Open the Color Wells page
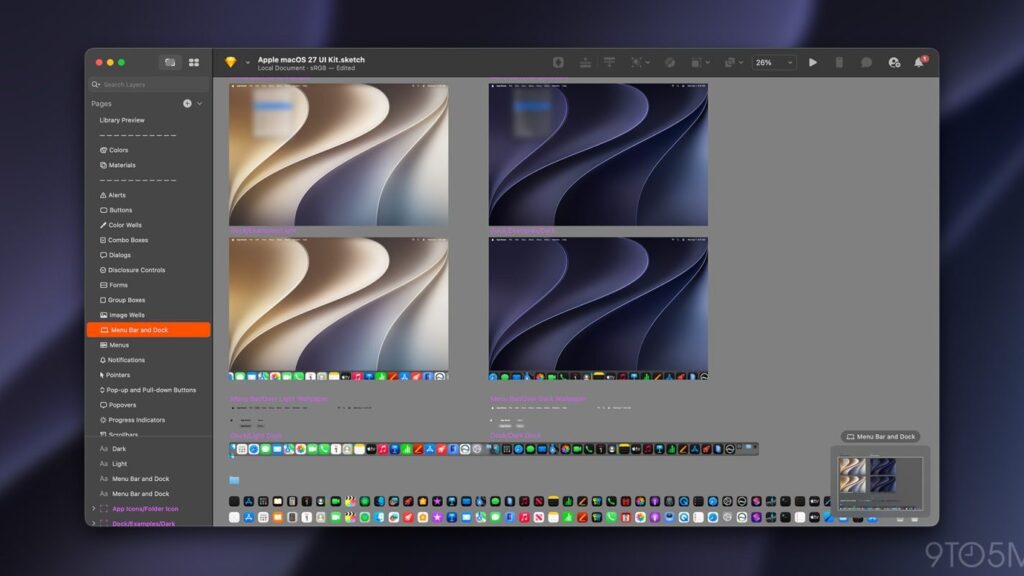 [x=121, y=225]
